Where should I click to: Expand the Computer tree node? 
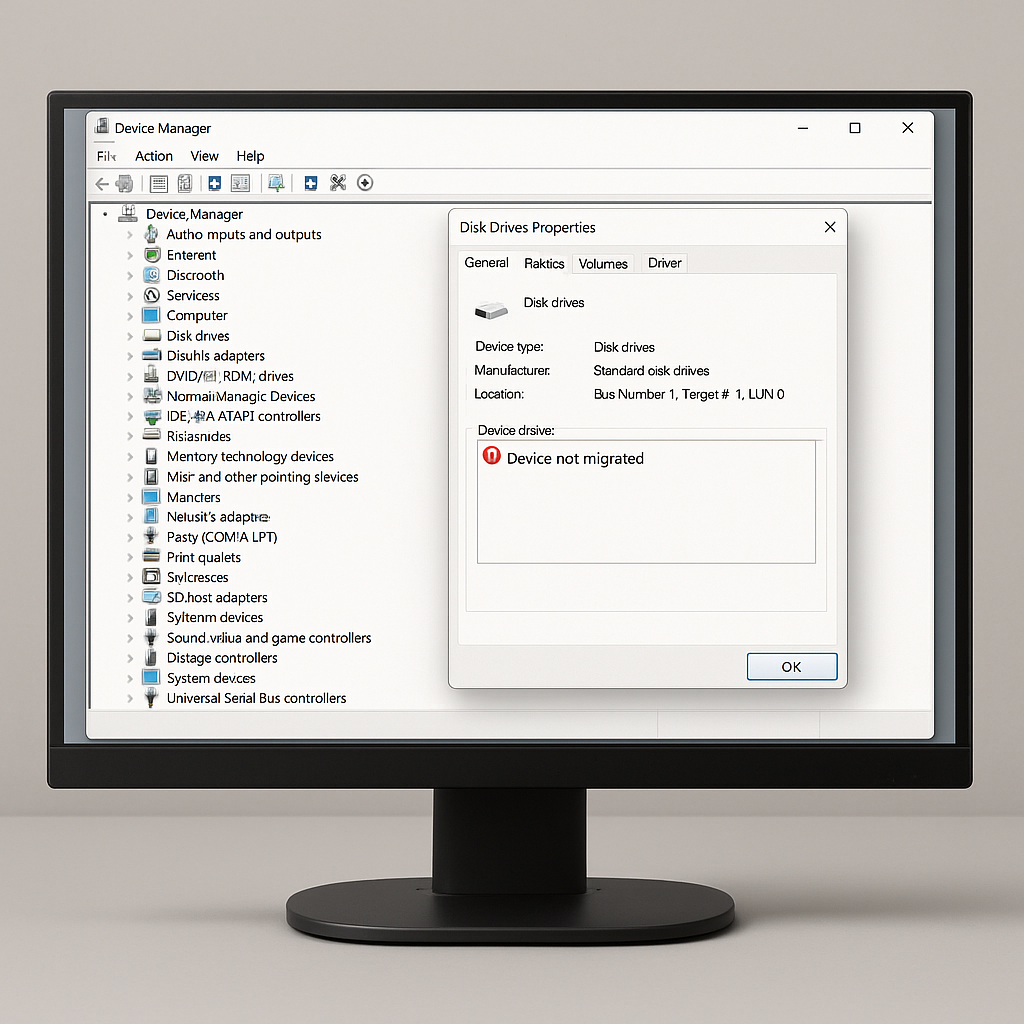tap(130, 316)
